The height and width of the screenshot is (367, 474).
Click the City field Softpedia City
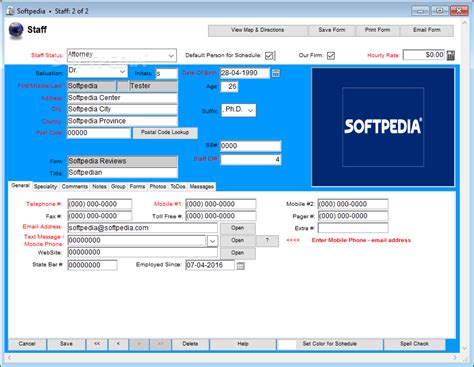coord(122,110)
